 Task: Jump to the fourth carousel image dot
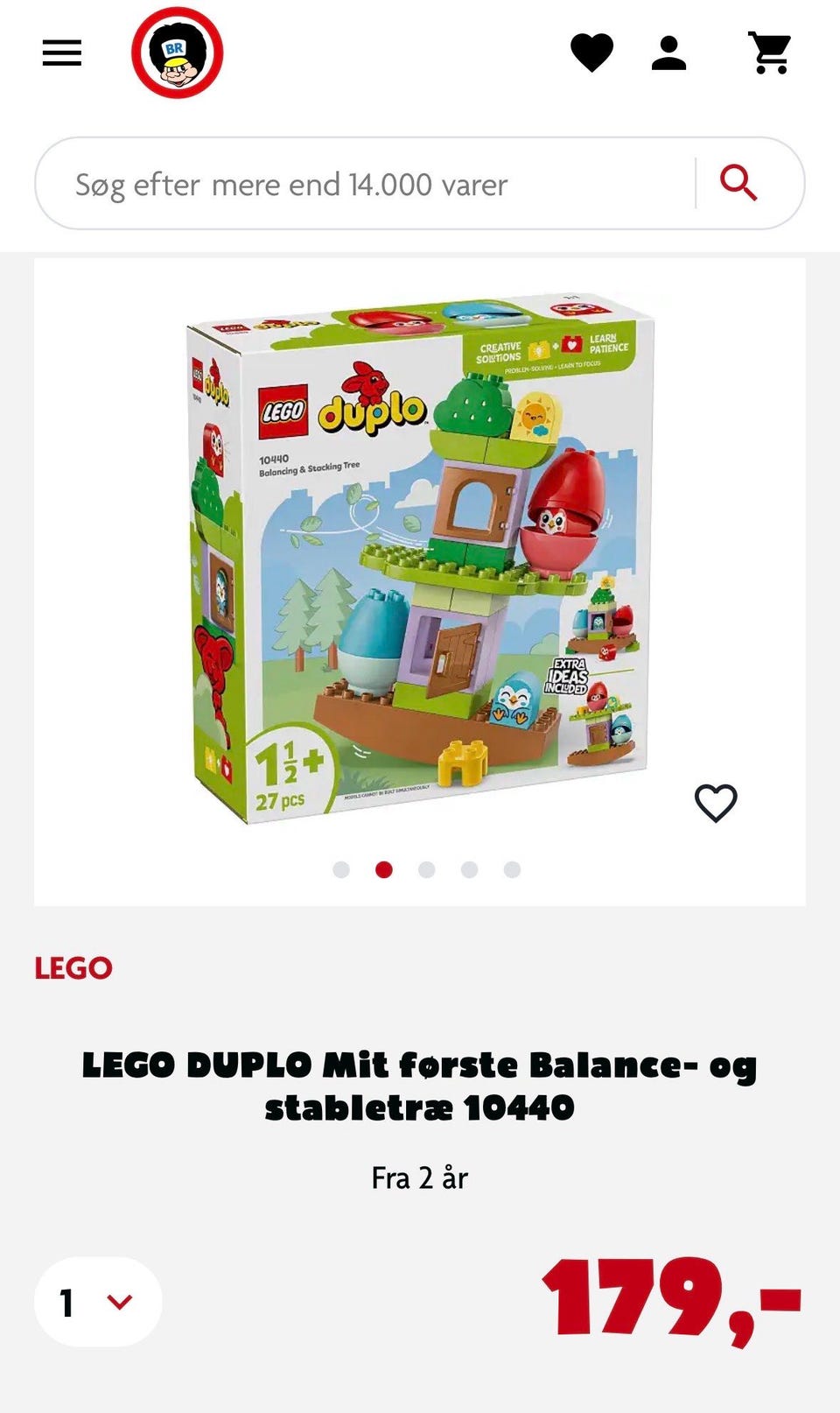(x=470, y=869)
